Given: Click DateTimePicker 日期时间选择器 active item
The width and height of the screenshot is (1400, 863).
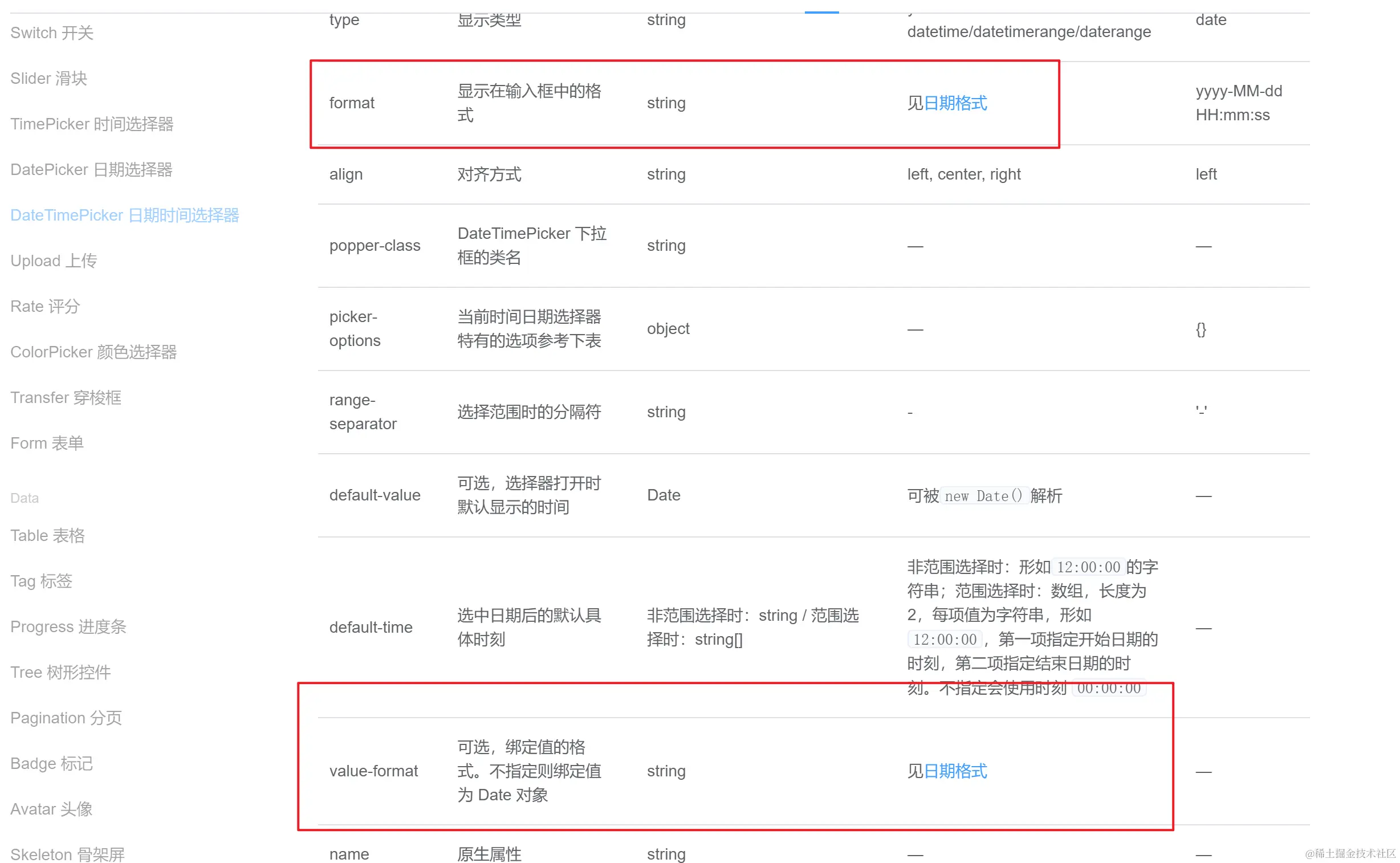Looking at the screenshot, I should 124,215.
